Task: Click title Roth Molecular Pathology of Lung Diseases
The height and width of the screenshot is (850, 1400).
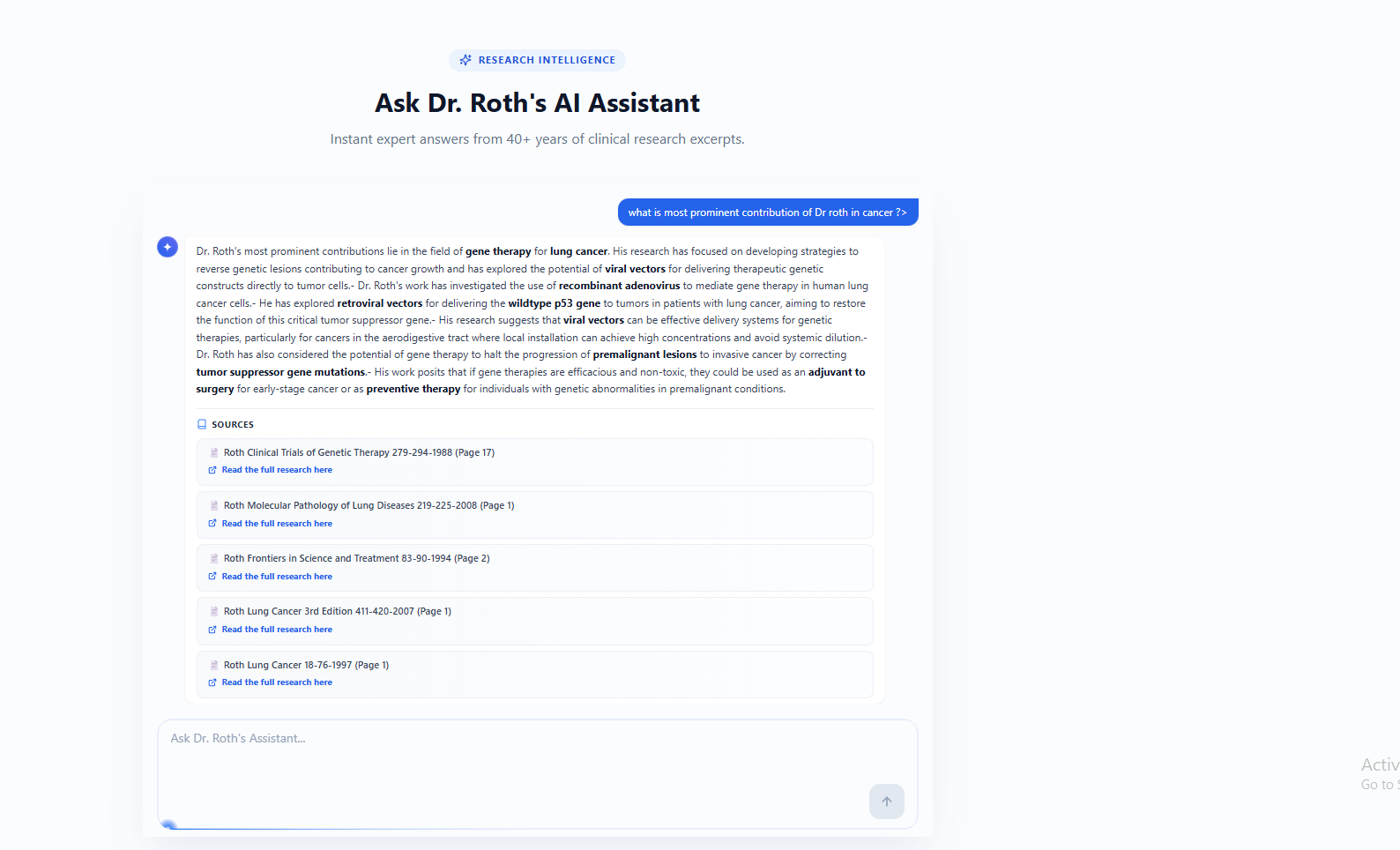Action: [x=369, y=505]
